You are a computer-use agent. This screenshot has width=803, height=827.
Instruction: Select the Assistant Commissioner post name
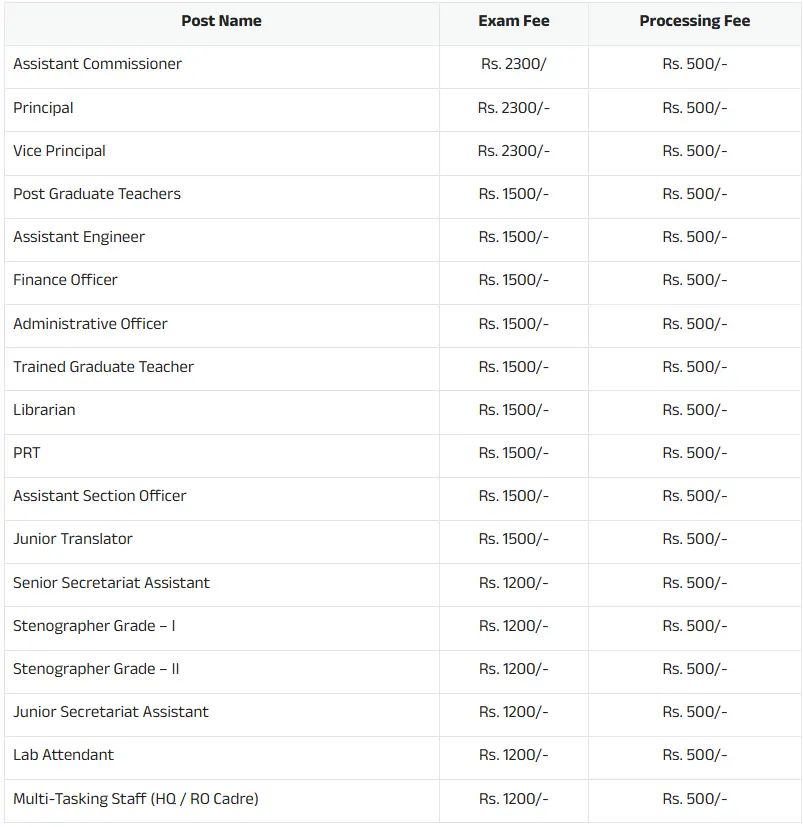pyautogui.click(x=97, y=64)
